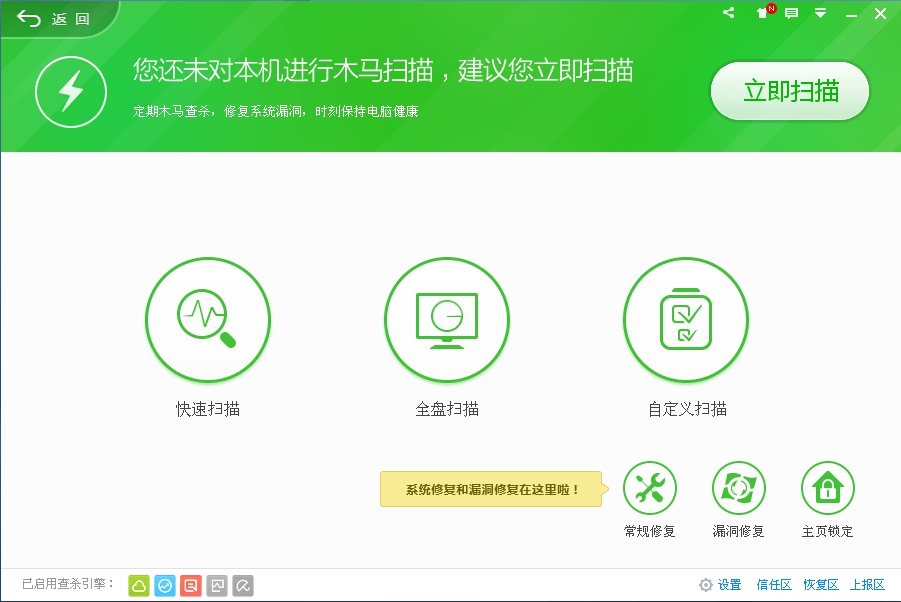Toggle the red scan engine icon
The height and width of the screenshot is (602, 901).
pyautogui.click(x=191, y=585)
